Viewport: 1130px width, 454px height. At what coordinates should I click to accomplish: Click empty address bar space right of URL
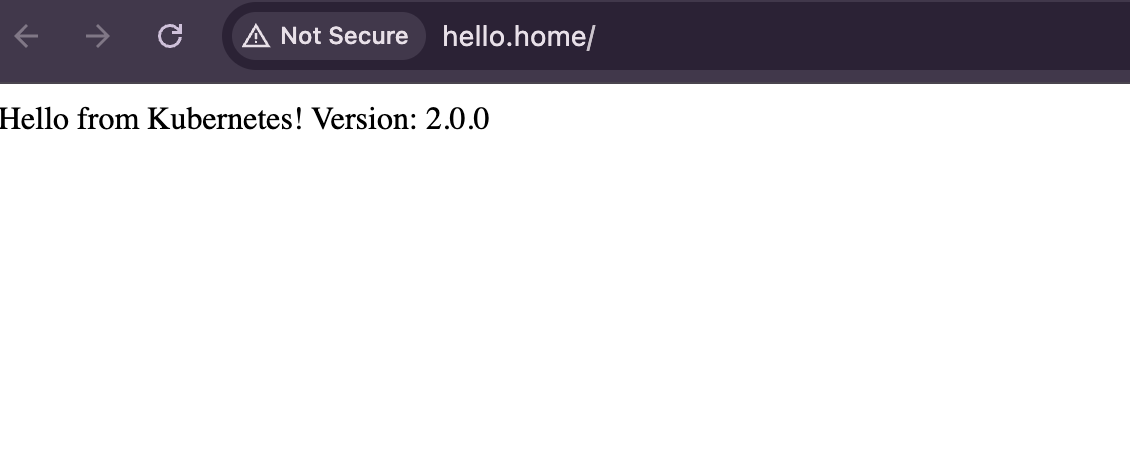(850, 37)
